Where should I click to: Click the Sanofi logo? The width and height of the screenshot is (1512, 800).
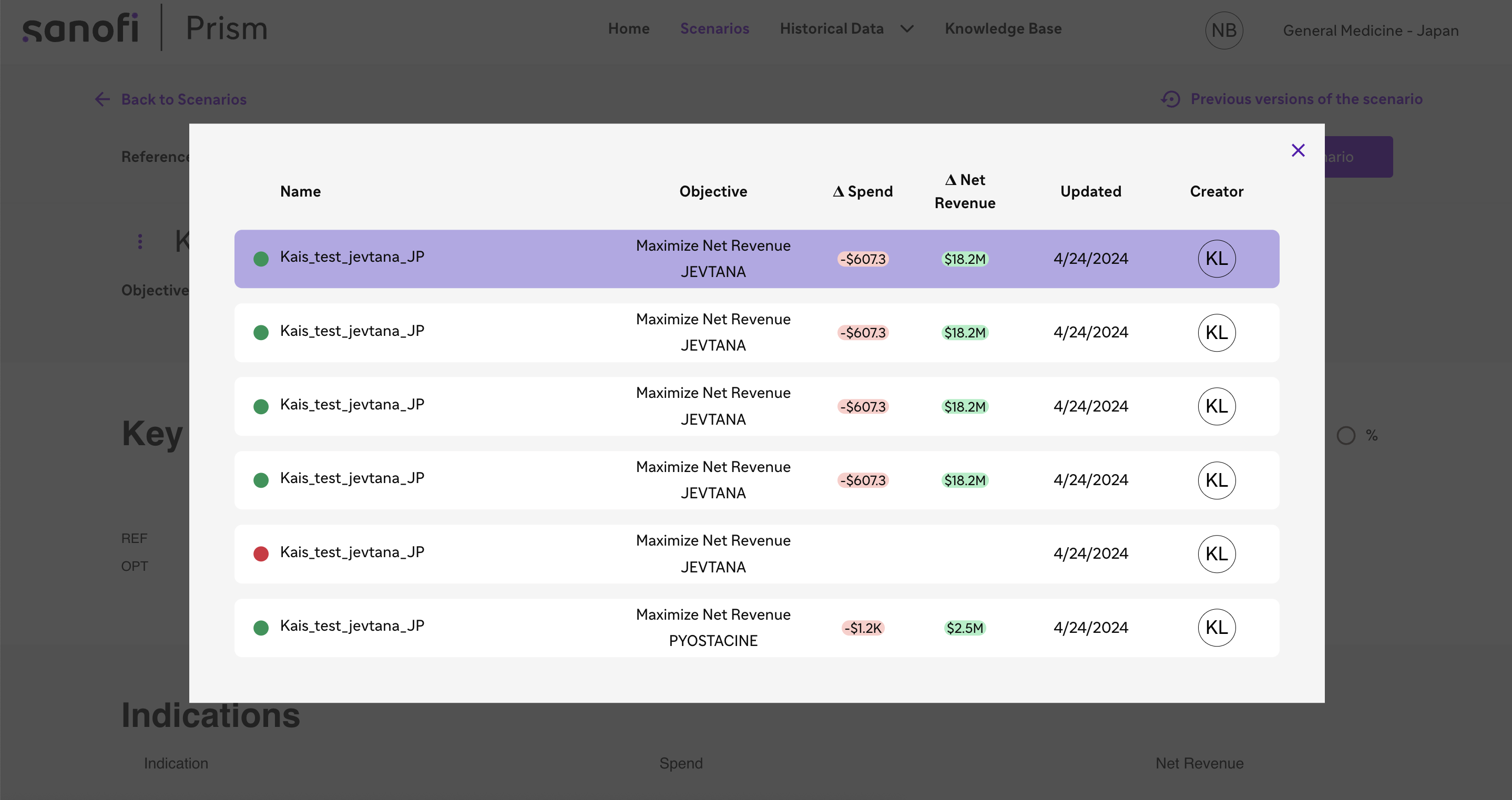pyautogui.click(x=80, y=28)
